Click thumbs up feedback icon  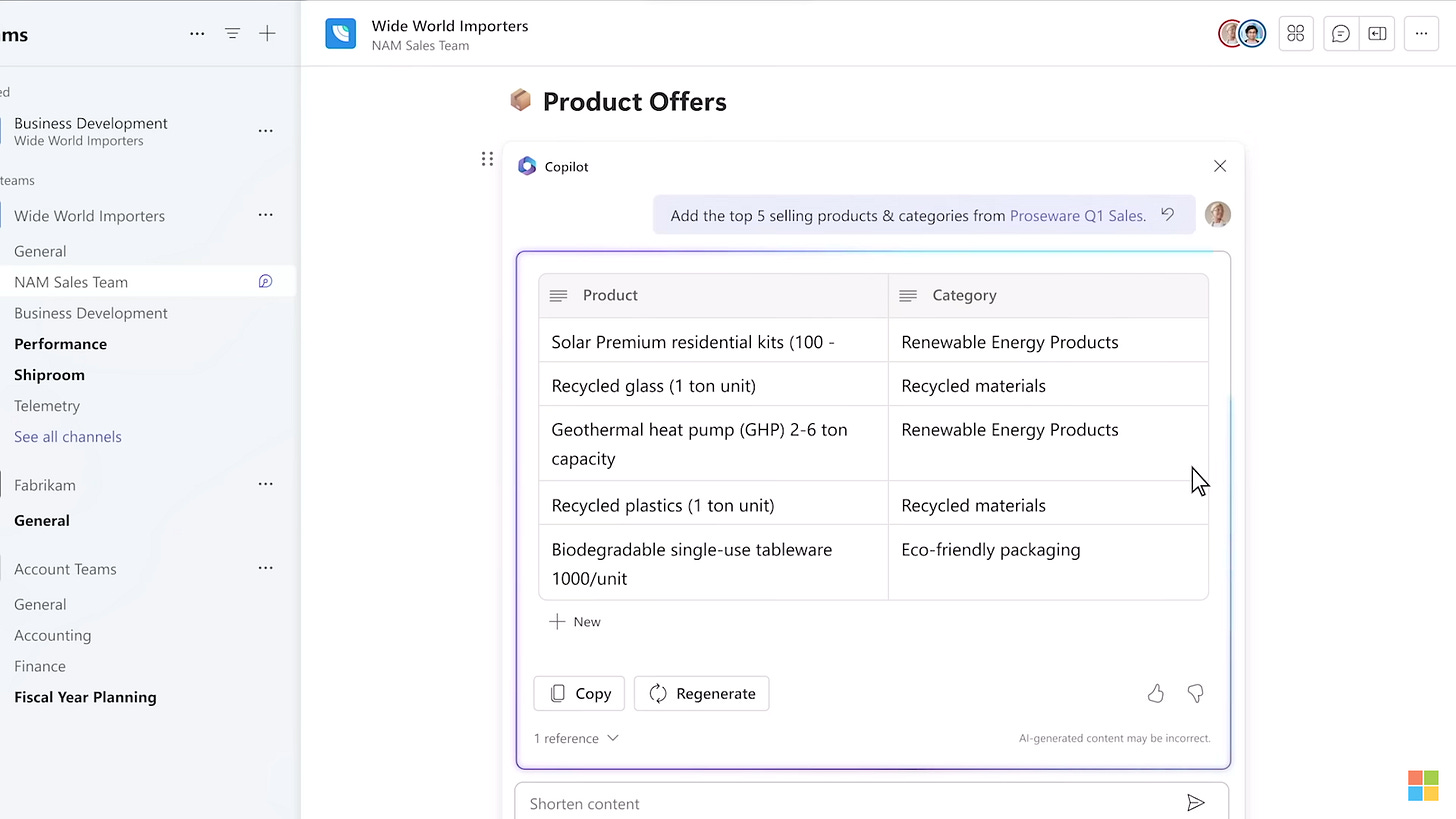click(1156, 693)
